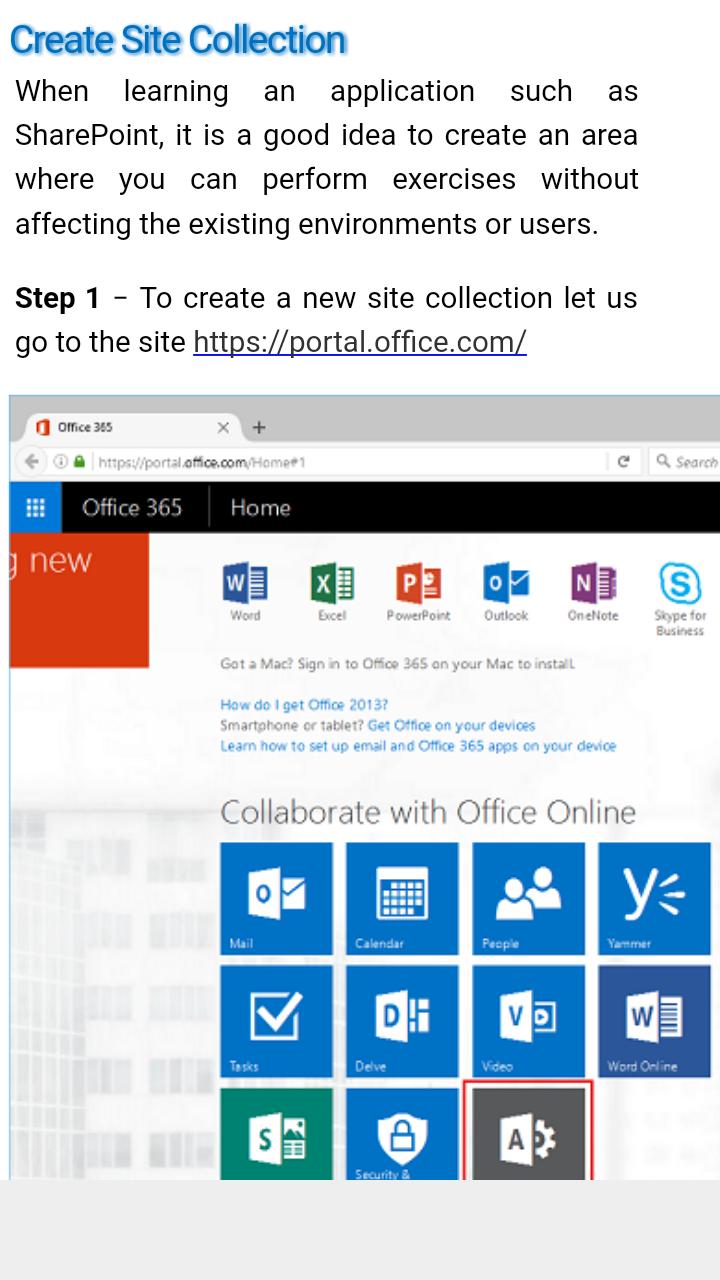This screenshot has width=720, height=1280.
Task: Open the People tile
Action: tap(528, 898)
